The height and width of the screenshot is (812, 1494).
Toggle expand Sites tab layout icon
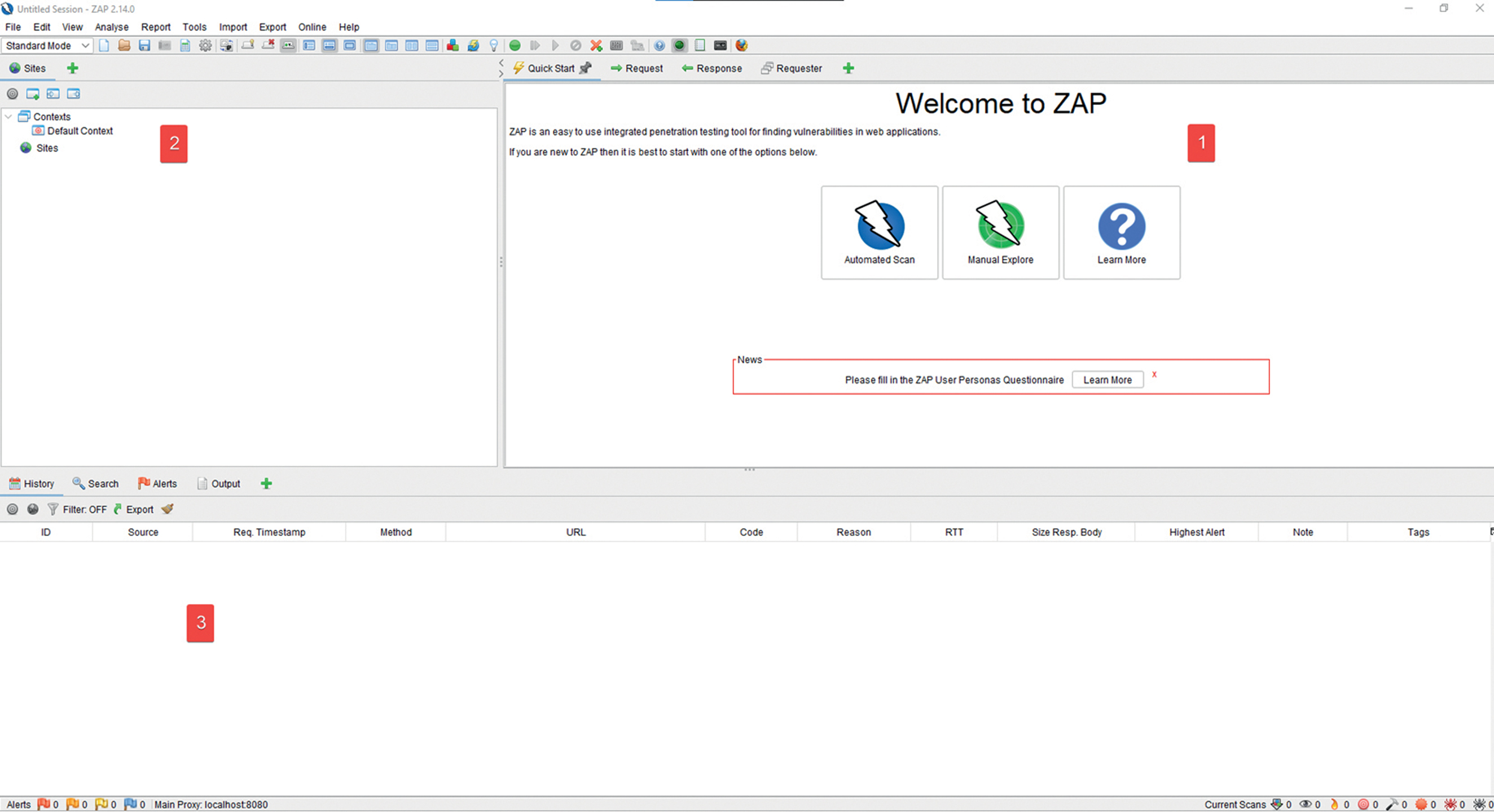point(309,45)
